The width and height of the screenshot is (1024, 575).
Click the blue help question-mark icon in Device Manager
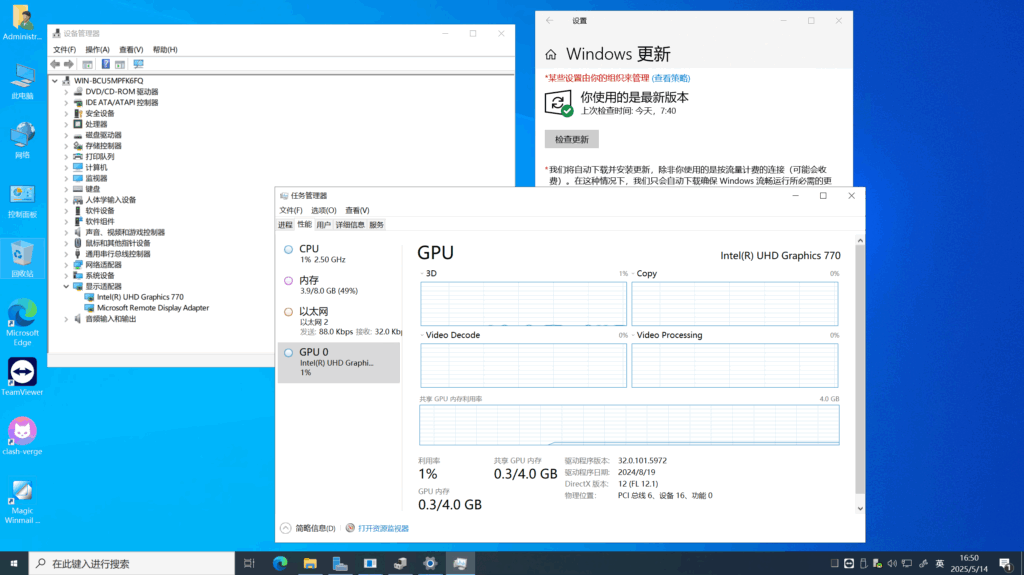(105, 64)
